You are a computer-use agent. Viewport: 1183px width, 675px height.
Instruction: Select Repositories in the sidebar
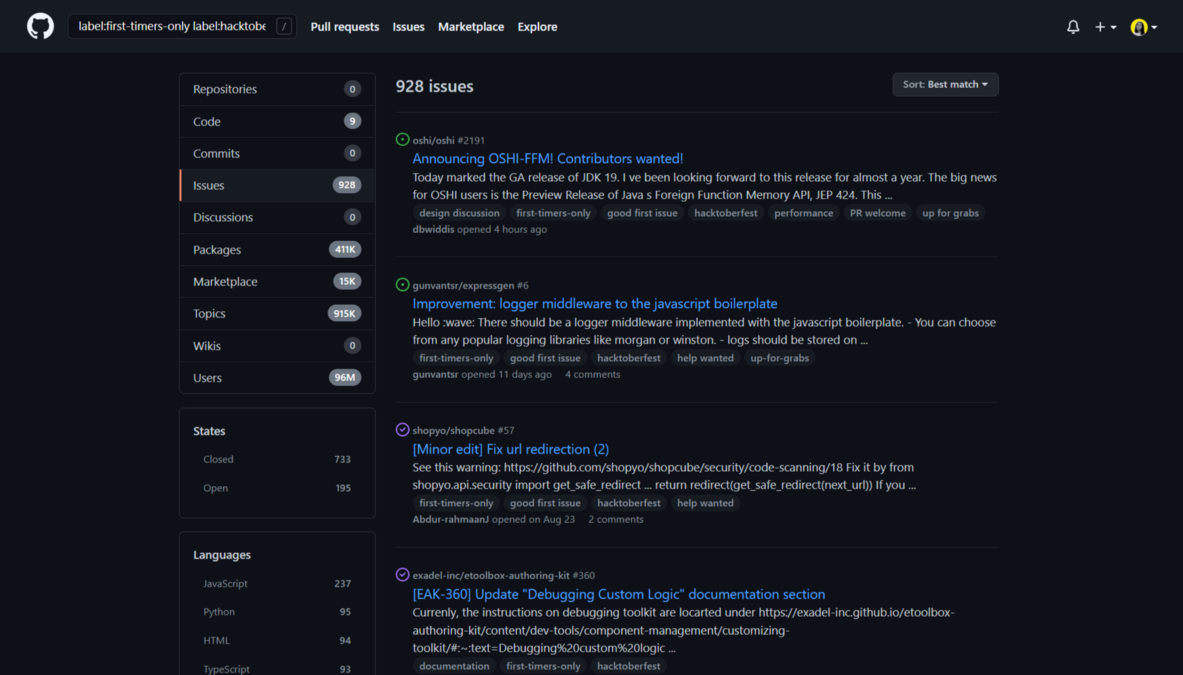pos(277,89)
